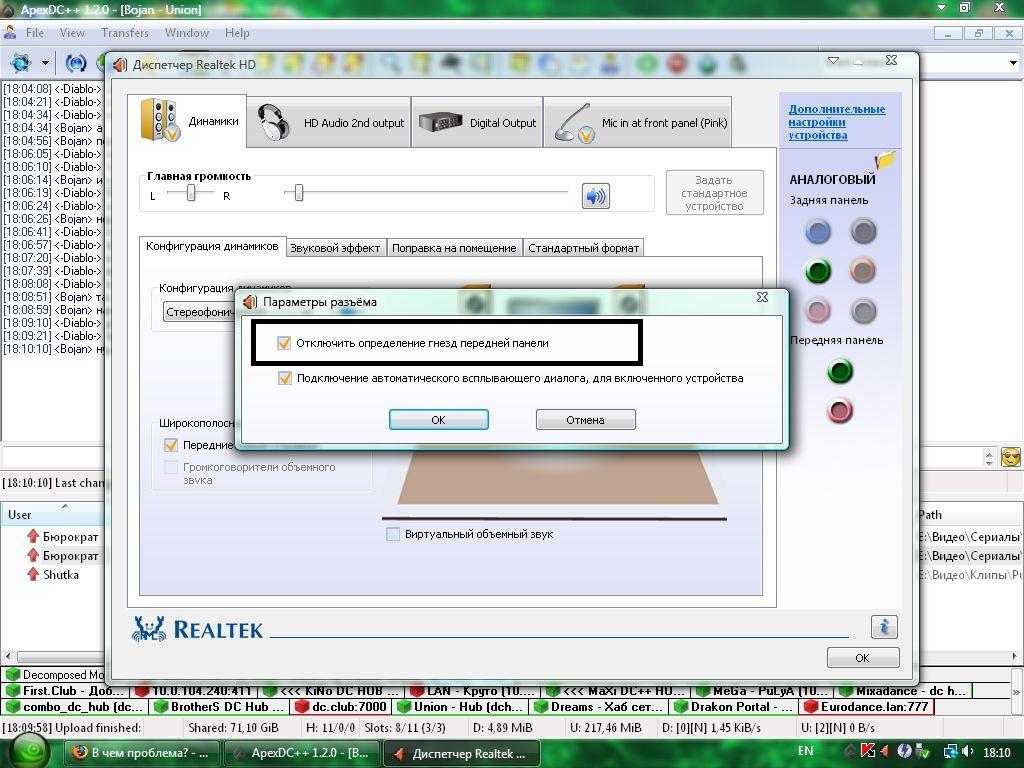
Task: Switch to Union - Hub tab
Action: (462, 707)
